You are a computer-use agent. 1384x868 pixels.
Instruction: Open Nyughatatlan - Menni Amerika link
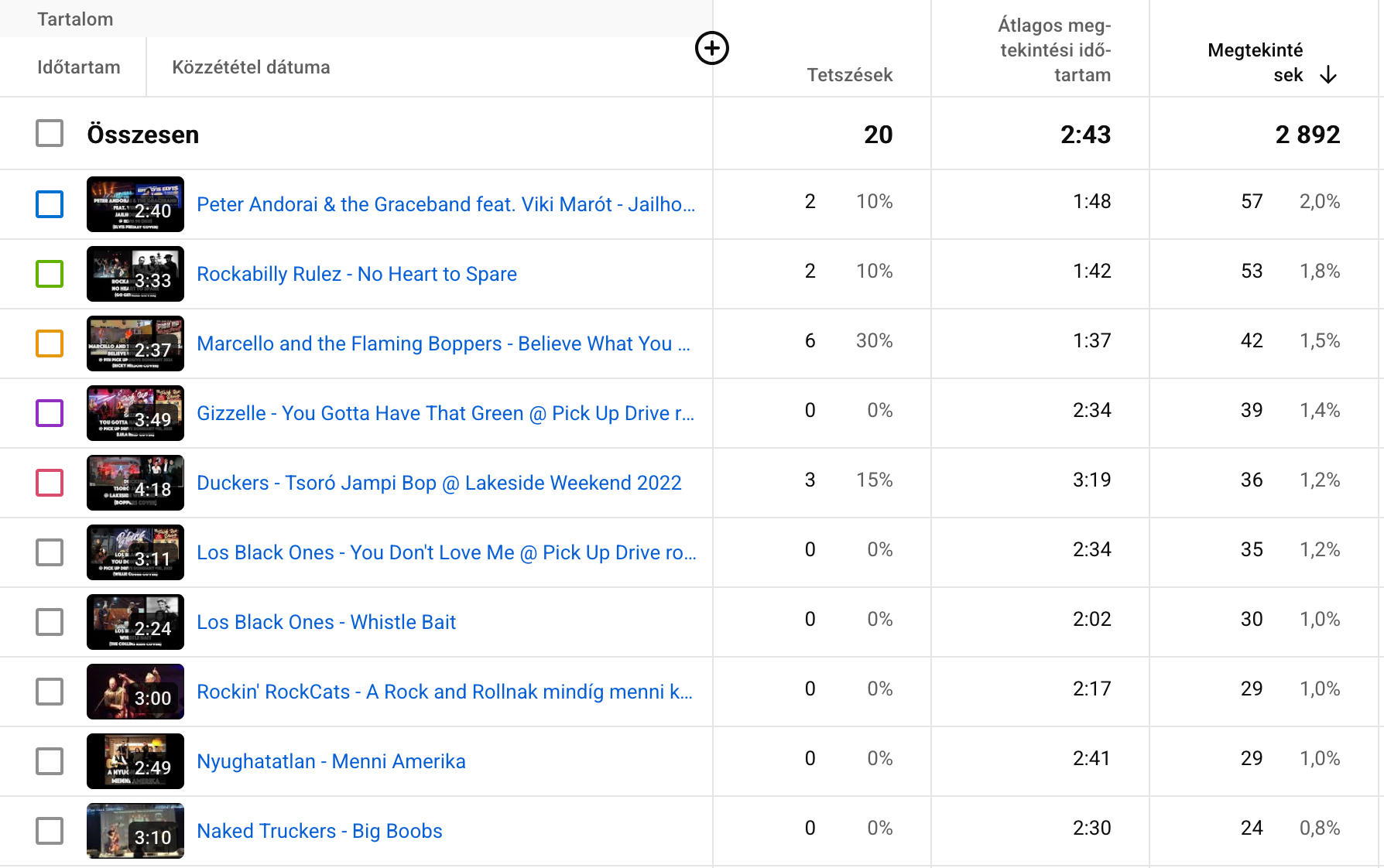pos(331,761)
